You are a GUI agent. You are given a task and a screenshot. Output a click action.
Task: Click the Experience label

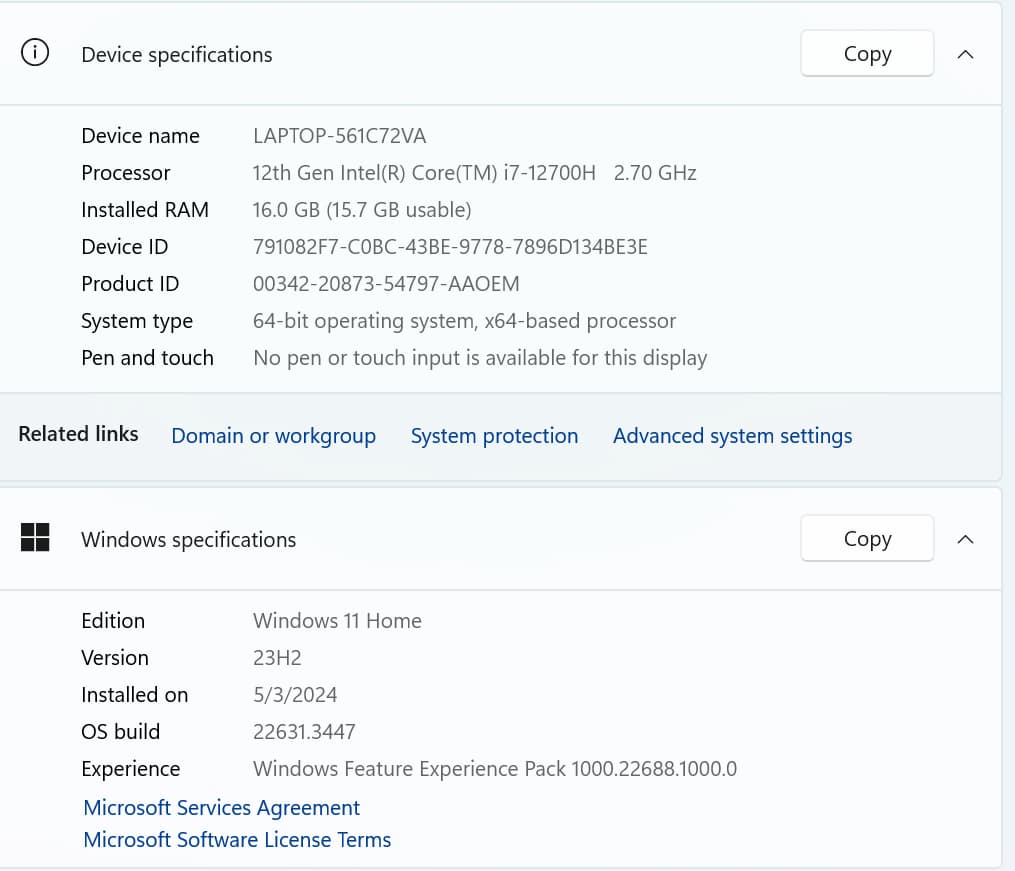pyautogui.click(x=131, y=769)
